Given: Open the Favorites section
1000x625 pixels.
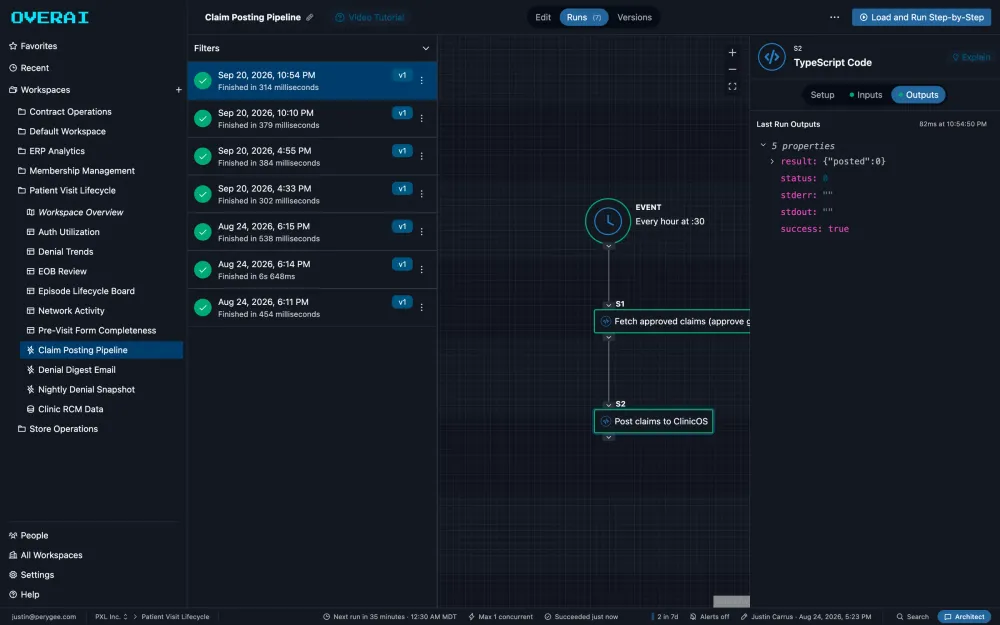Looking at the screenshot, I should (x=33, y=46).
